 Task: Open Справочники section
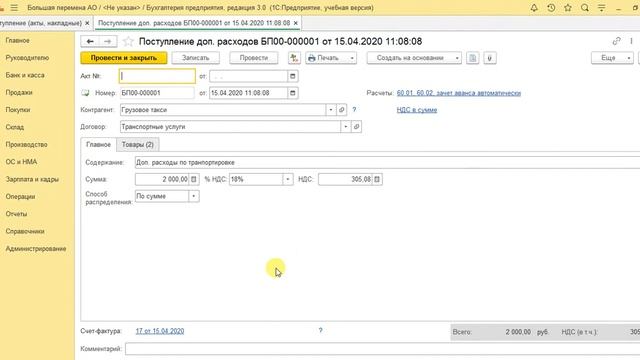click(25, 231)
